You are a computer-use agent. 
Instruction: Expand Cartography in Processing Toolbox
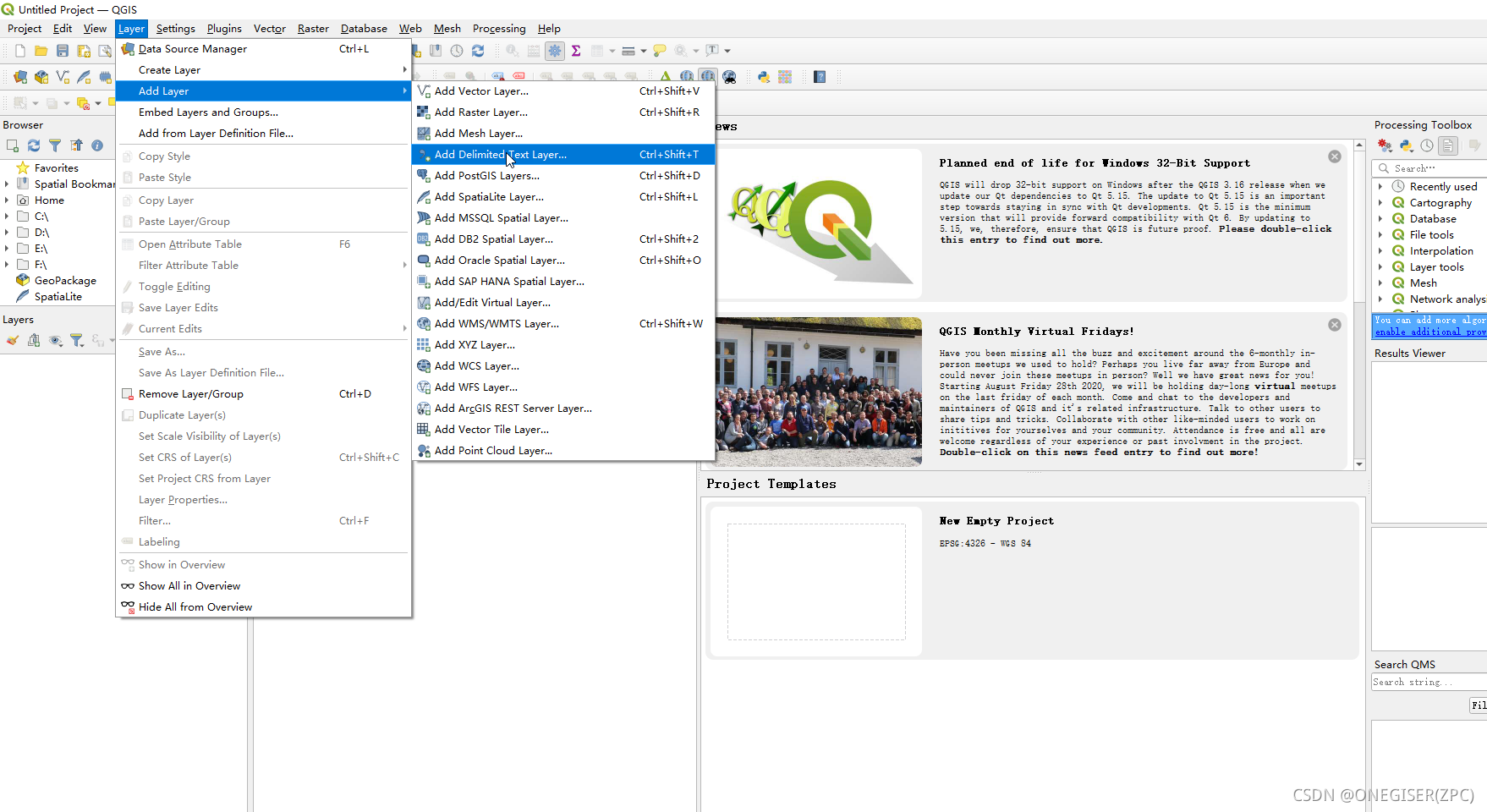(x=1380, y=203)
